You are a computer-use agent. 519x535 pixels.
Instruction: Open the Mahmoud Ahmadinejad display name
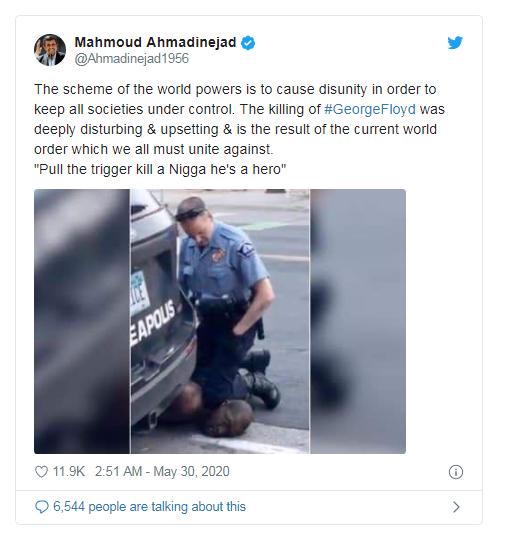click(x=155, y=42)
